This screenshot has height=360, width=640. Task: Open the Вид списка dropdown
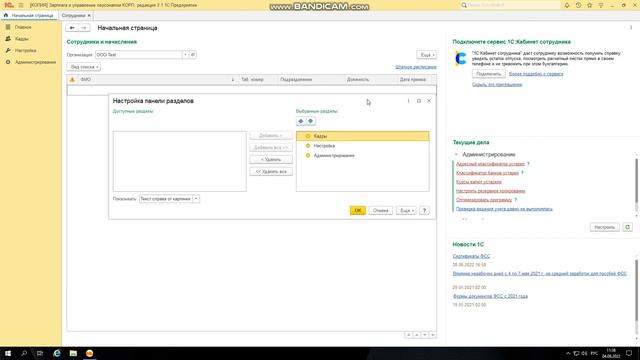click(x=84, y=67)
